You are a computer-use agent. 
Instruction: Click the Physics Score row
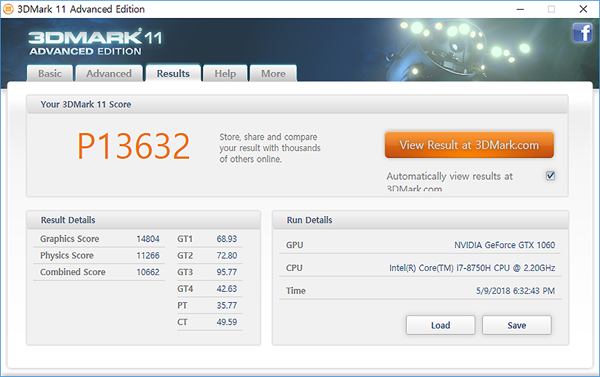coord(99,255)
